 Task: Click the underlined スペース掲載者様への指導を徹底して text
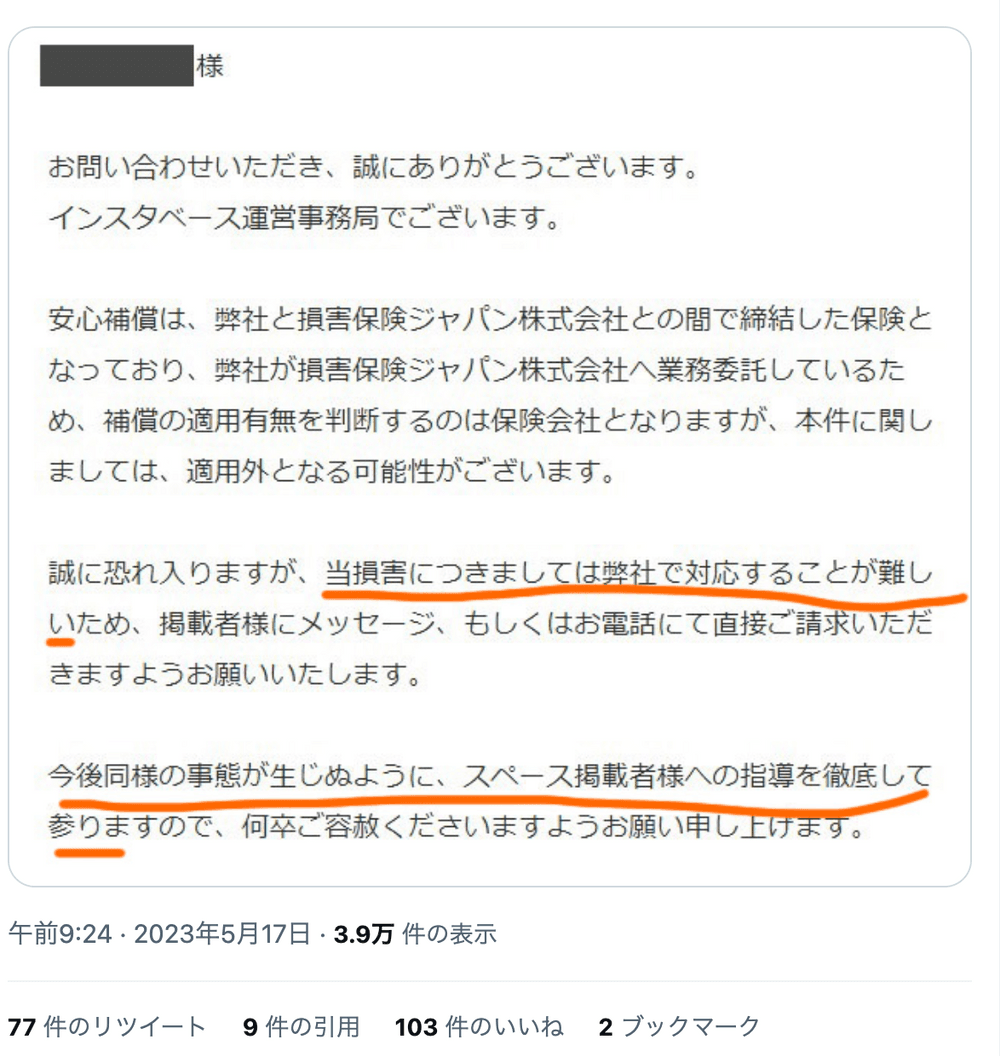tap(697, 776)
